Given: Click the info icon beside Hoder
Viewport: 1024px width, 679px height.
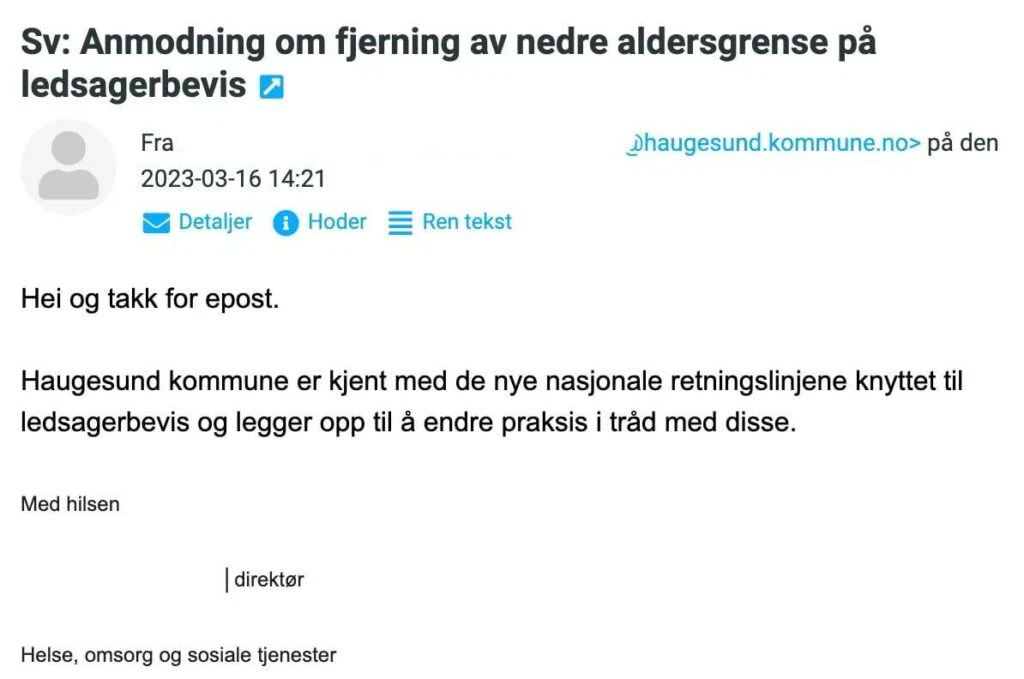Looking at the screenshot, I should pos(286,223).
